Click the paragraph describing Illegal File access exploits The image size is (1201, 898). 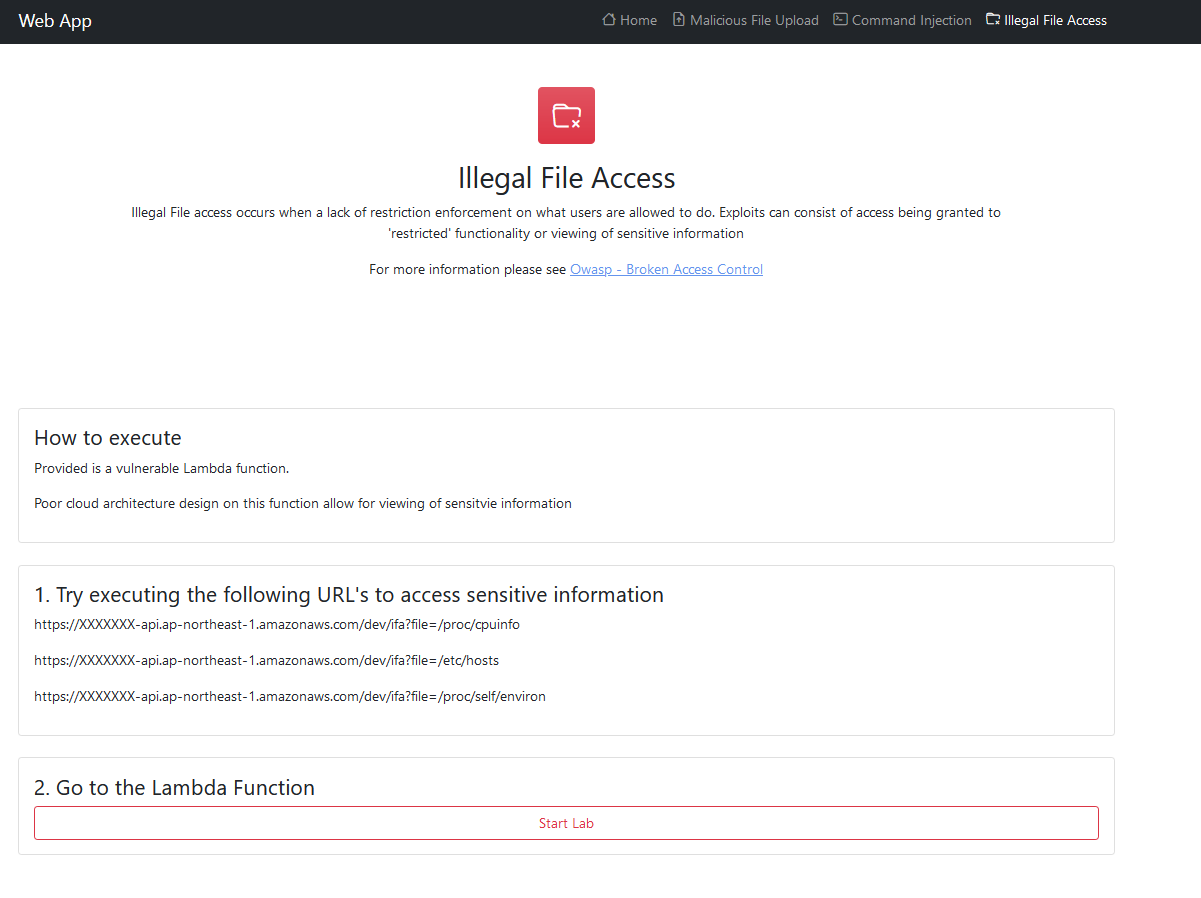pos(566,223)
